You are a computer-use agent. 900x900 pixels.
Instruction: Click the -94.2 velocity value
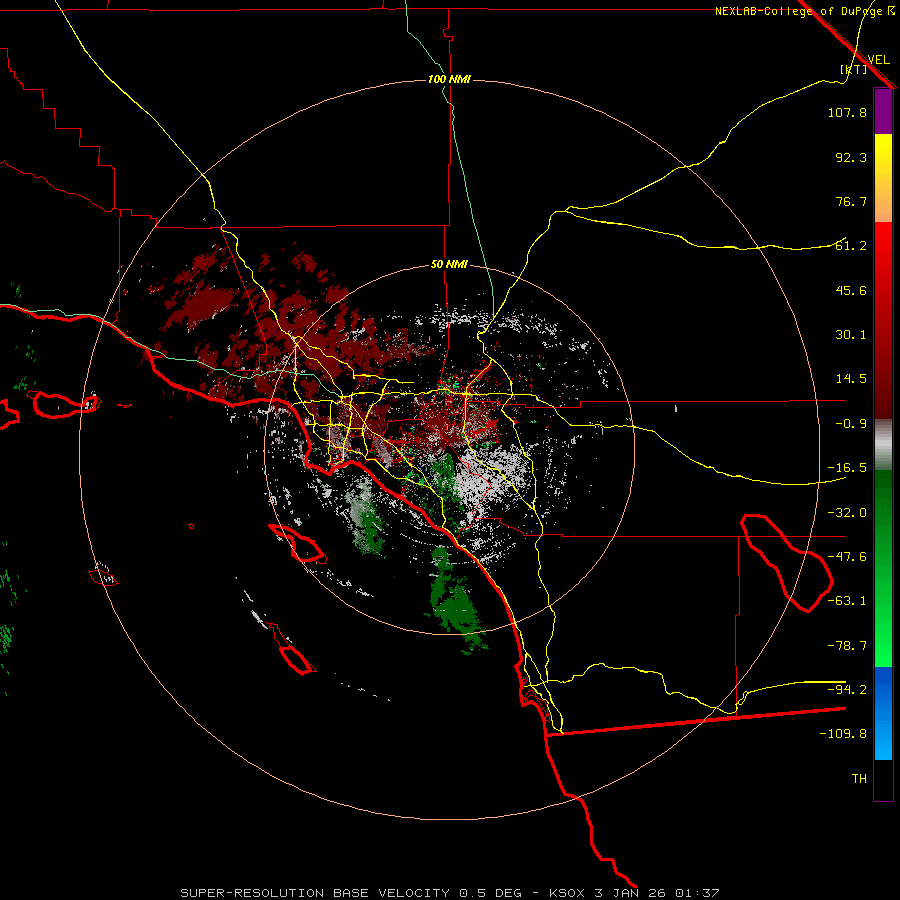pyautogui.click(x=847, y=690)
